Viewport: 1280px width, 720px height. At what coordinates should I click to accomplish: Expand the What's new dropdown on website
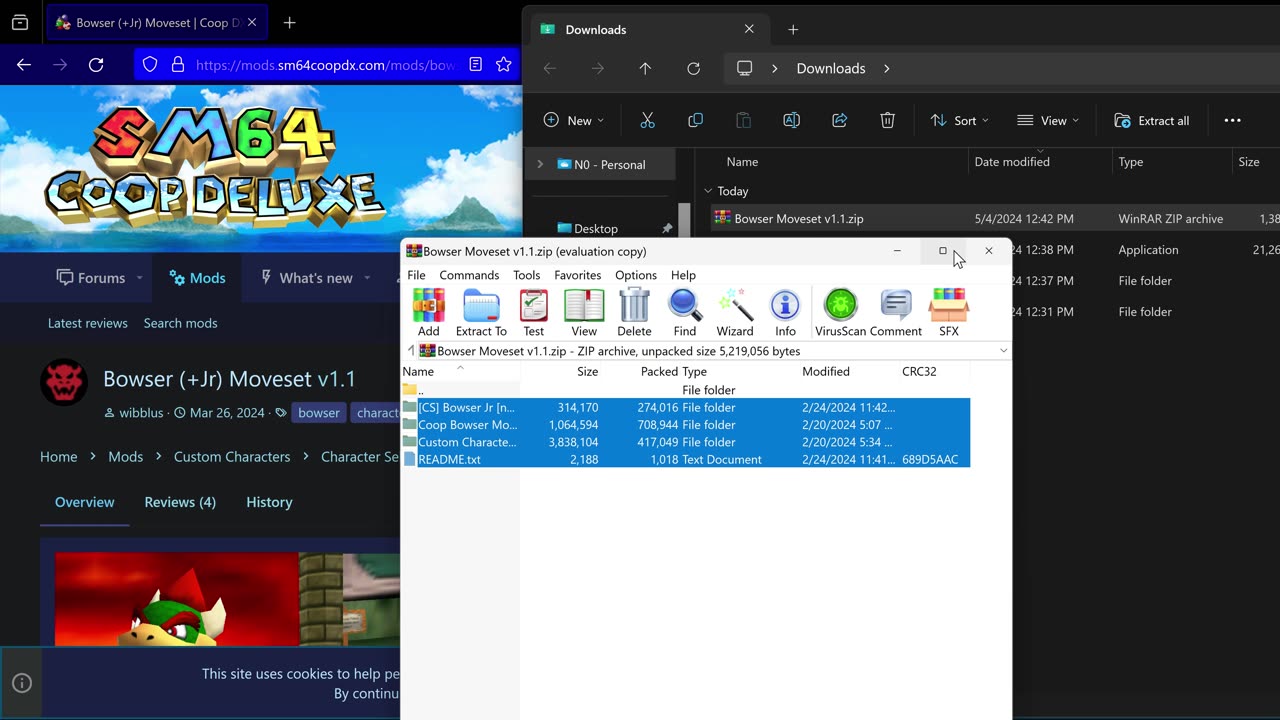[x=367, y=278]
